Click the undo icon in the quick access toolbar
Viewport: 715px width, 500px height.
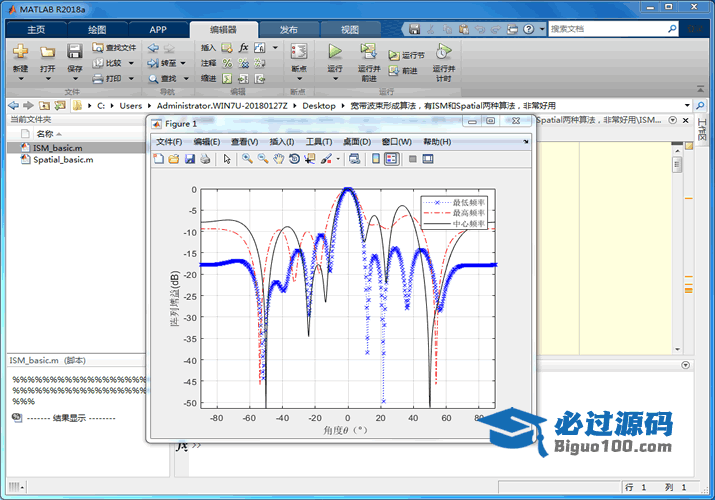480,29
